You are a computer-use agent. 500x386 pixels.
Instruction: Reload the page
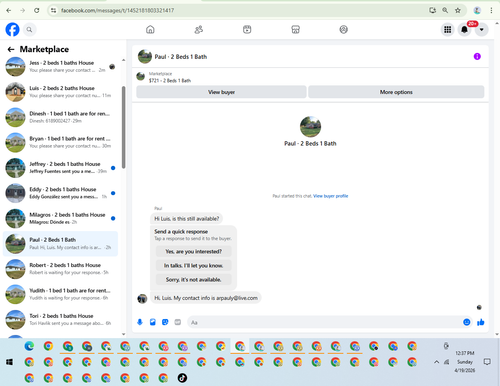tap(37, 10)
